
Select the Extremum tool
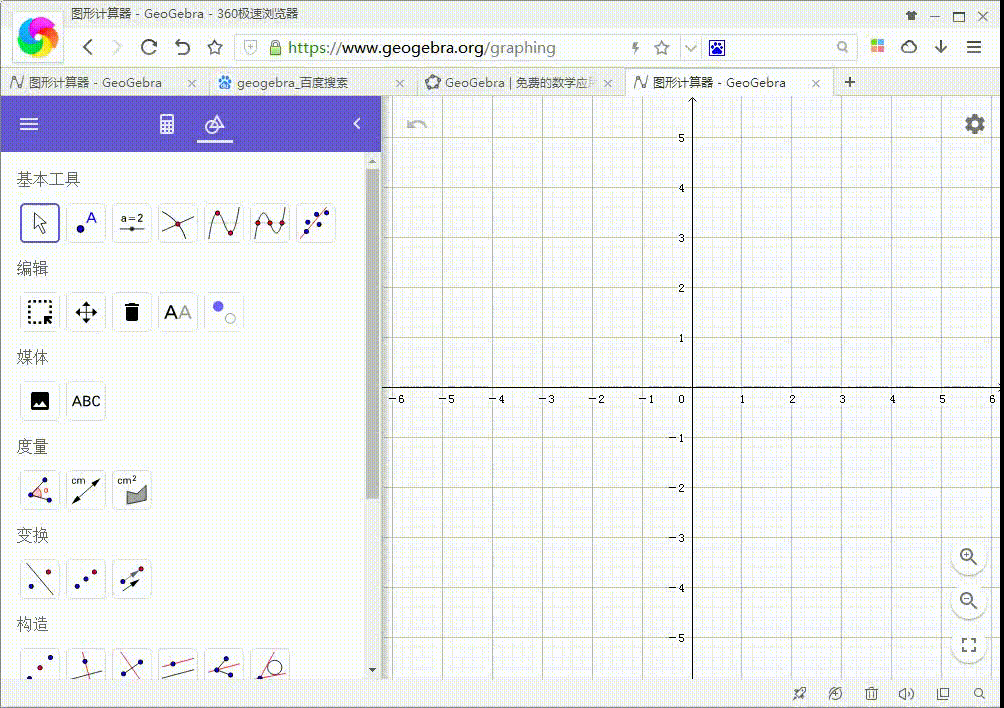pyautogui.click(x=223, y=223)
